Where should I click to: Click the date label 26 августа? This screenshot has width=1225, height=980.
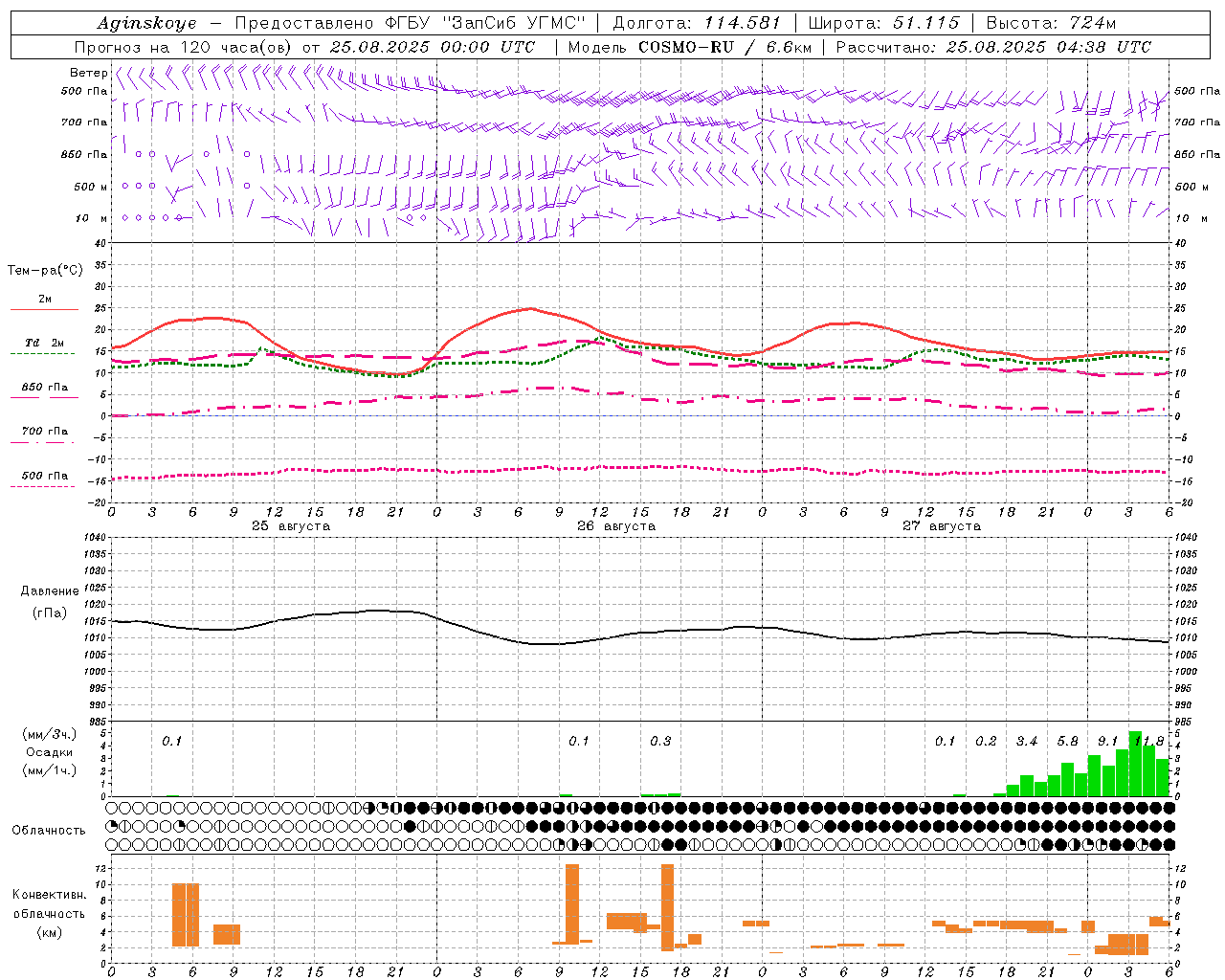point(616,526)
